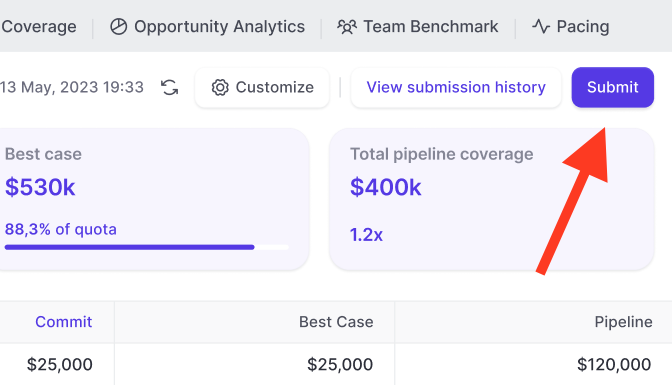This screenshot has width=672, height=385.
Task: Click the Team Benchmark people icon
Action: coord(347,27)
